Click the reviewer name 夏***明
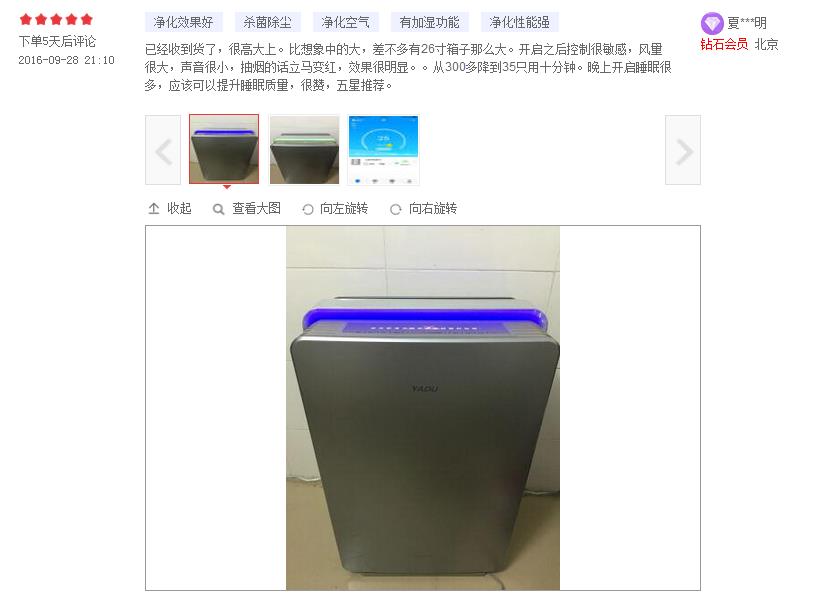This screenshot has height=597, width=813. point(747,23)
